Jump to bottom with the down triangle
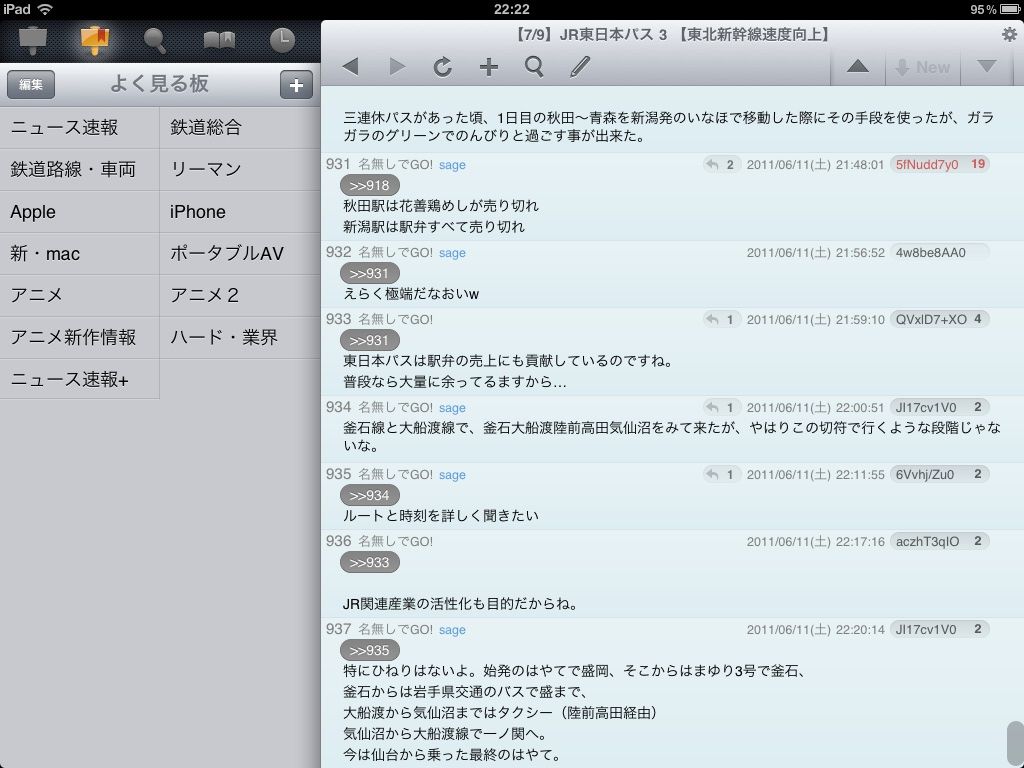 (x=987, y=67)
